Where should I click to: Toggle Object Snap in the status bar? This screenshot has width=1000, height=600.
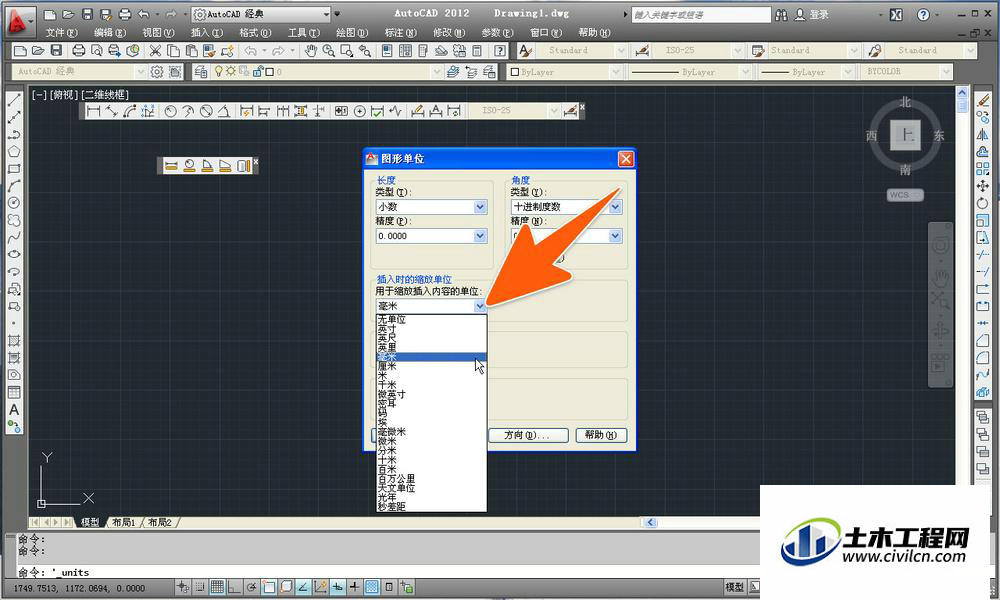click(268, 587)
